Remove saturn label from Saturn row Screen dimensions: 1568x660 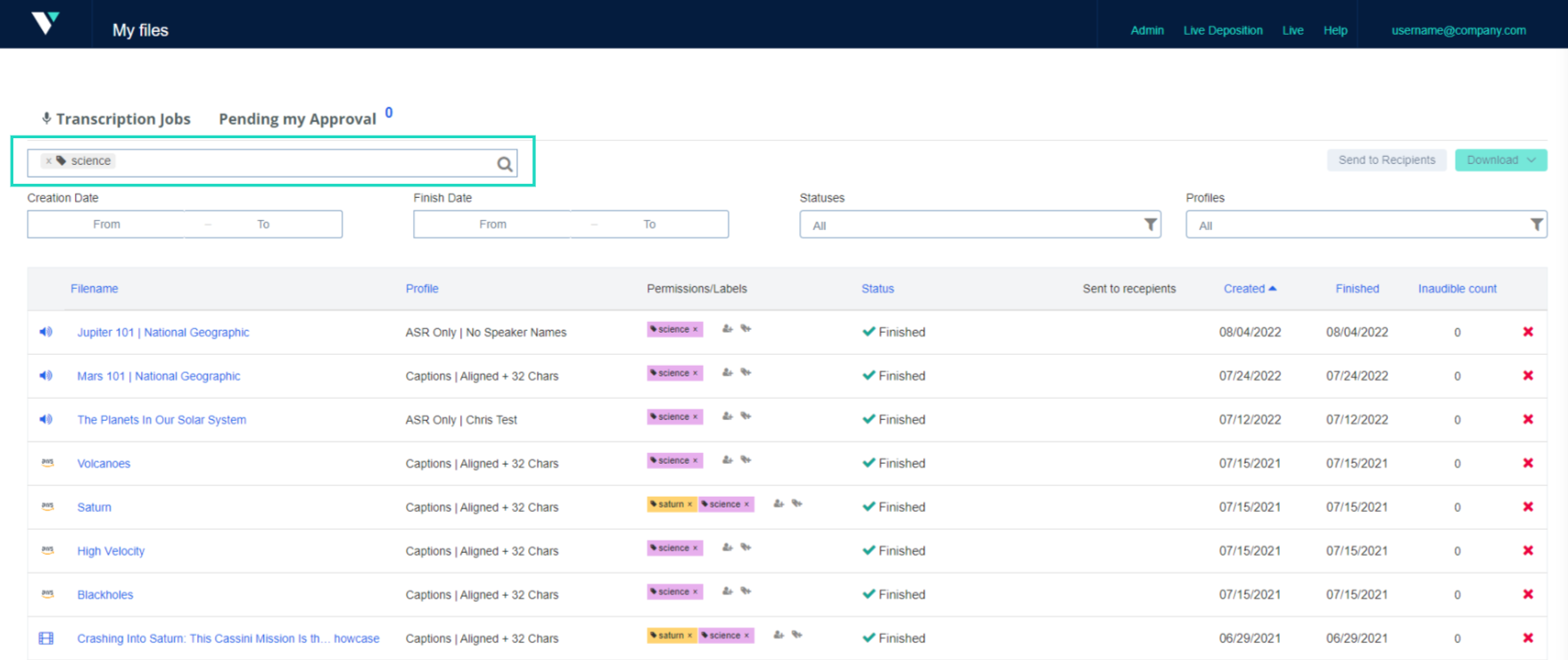click(689, 505)
